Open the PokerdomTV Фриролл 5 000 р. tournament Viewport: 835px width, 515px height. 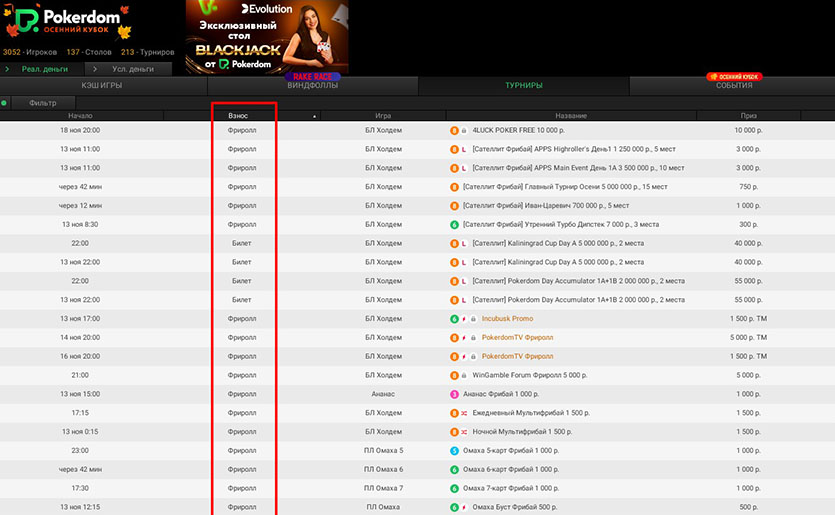(x=517, y=338)
